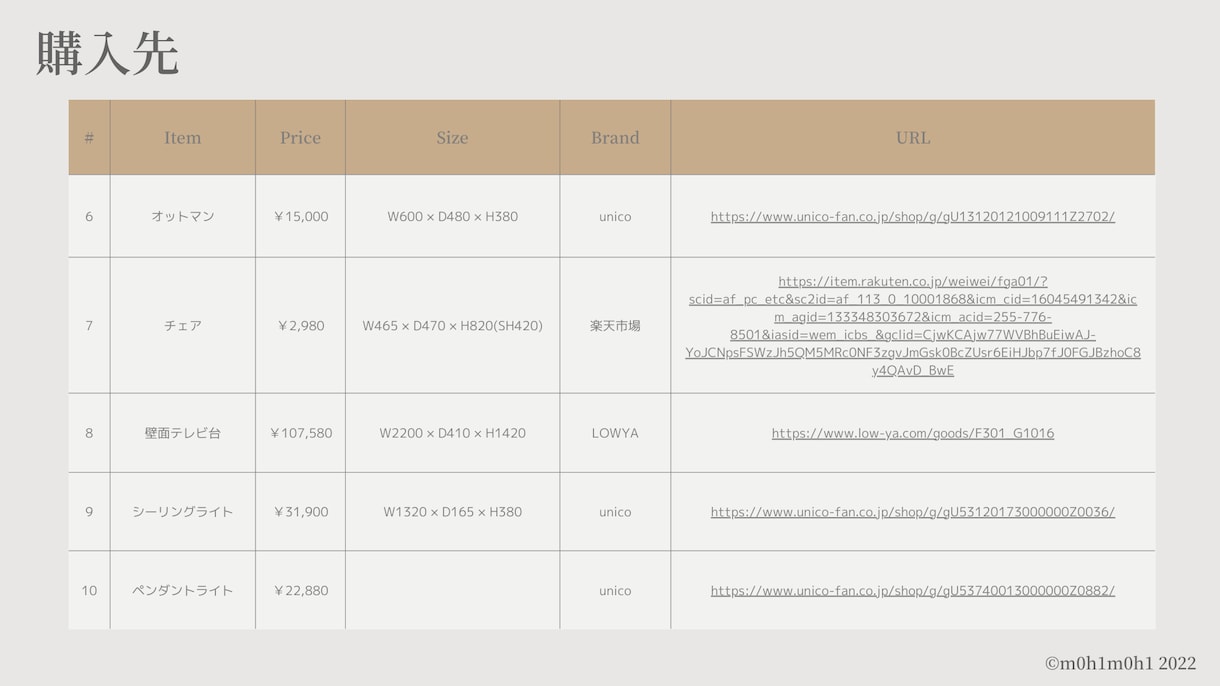Viewport: 1220px width, 686px height.
Task: Click the ©m0h1m0h1 2022 copyright text
Action: [x=1120, y=663]
